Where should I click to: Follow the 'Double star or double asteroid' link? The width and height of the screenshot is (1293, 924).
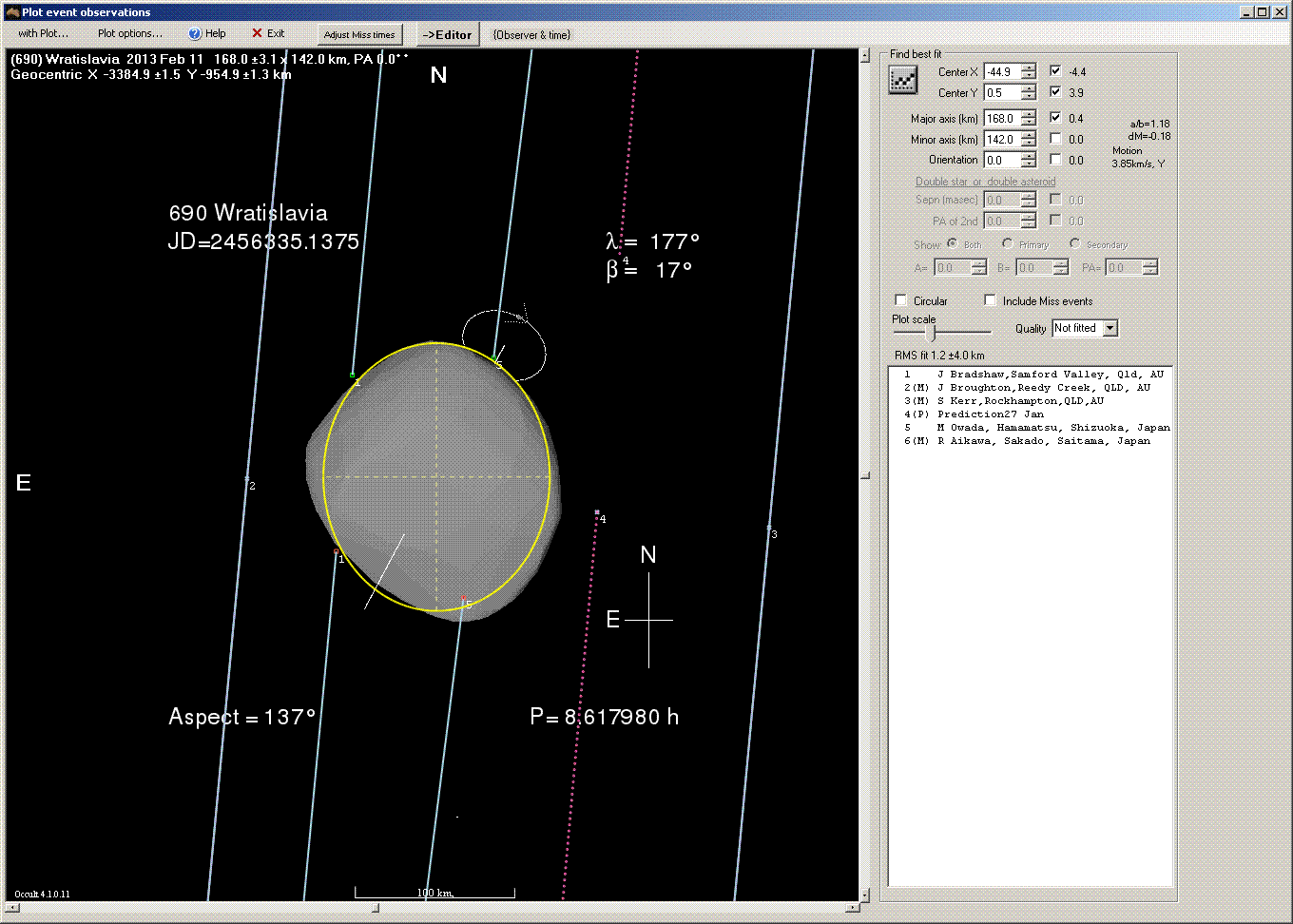point(985,182)
